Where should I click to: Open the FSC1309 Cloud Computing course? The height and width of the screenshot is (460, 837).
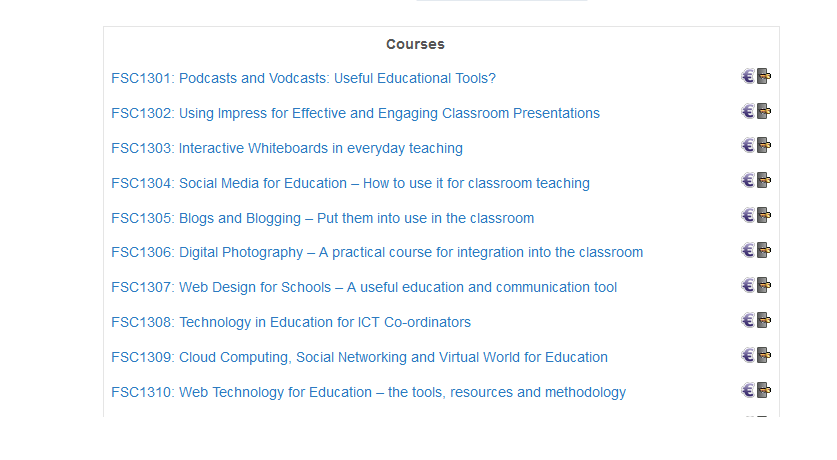[359, 357]
